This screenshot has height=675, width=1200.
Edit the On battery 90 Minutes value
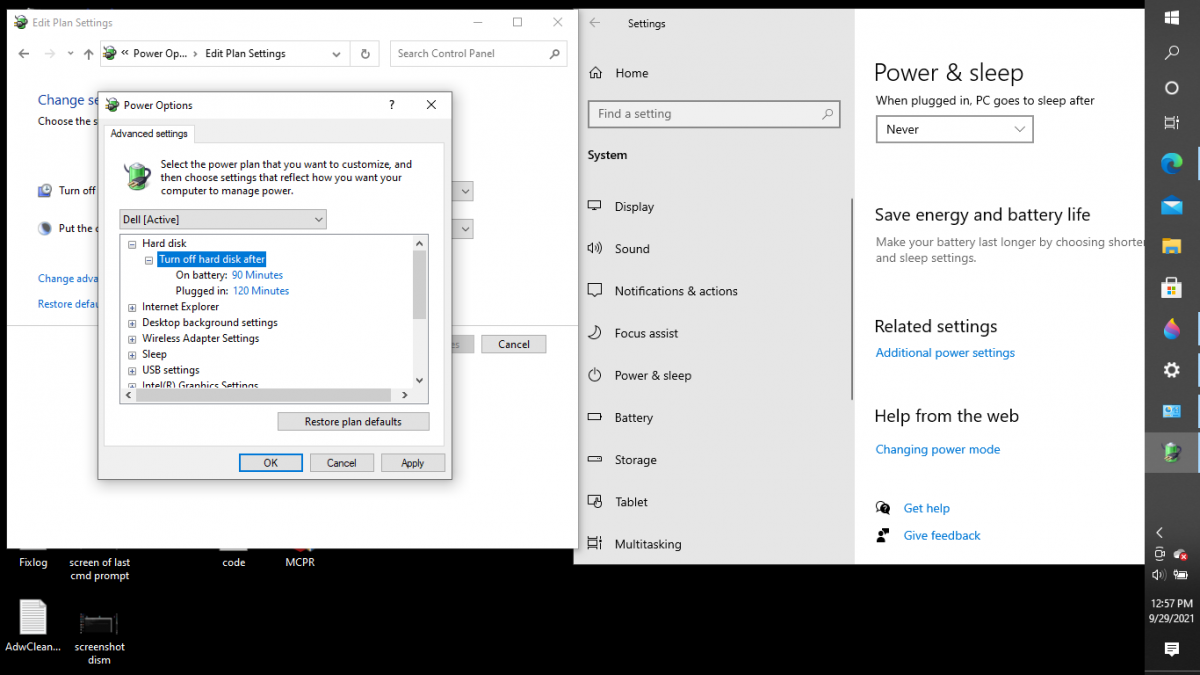point(257,275)
